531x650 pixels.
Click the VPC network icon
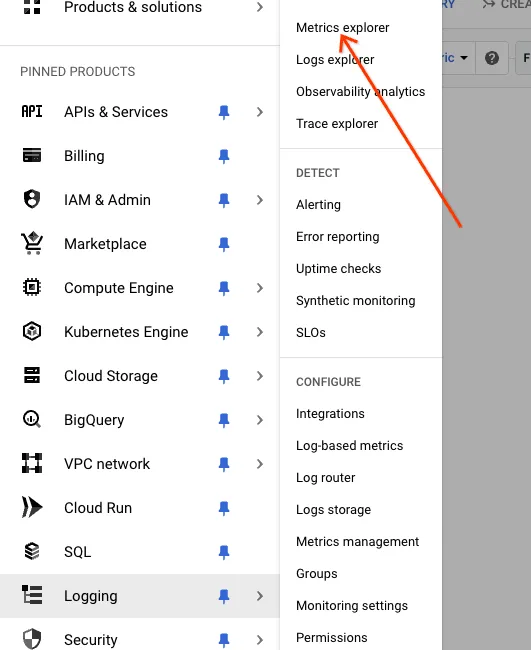[32, 463]
